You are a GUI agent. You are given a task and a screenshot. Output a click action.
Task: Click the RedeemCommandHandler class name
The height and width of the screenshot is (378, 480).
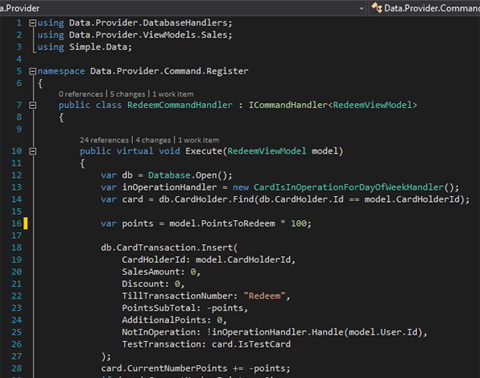[x=180, y=105]
